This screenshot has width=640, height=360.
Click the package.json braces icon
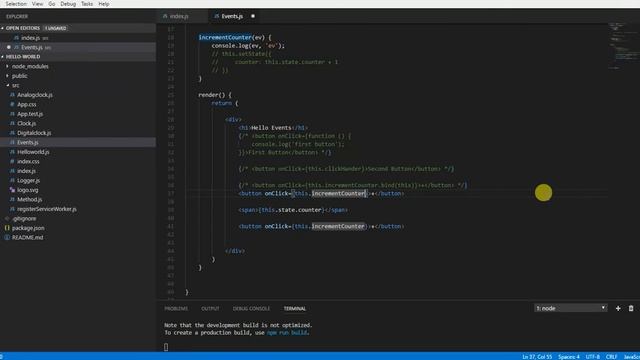tap(7, 228)
